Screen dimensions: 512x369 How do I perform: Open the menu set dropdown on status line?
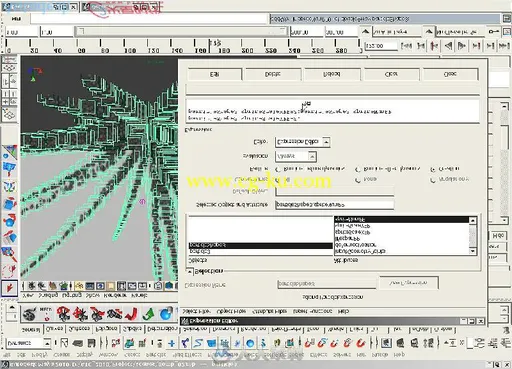click(x=28, y=343)
